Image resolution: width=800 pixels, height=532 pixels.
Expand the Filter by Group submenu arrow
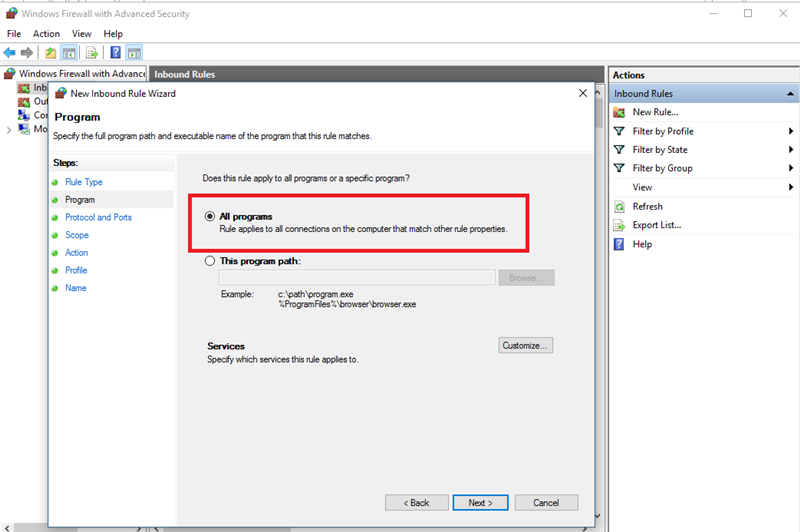coord(791,168)
